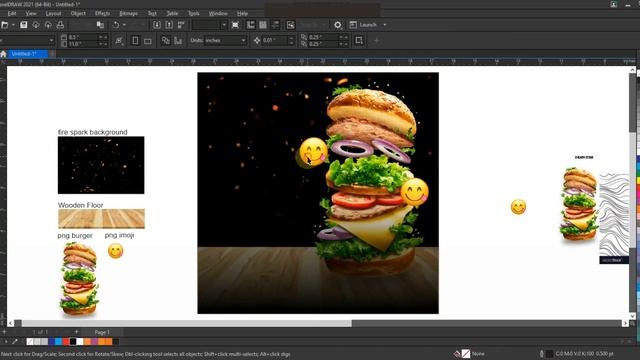Open the Window menu
The height and width of the screenshot is (360, 640).
(218, 13)
